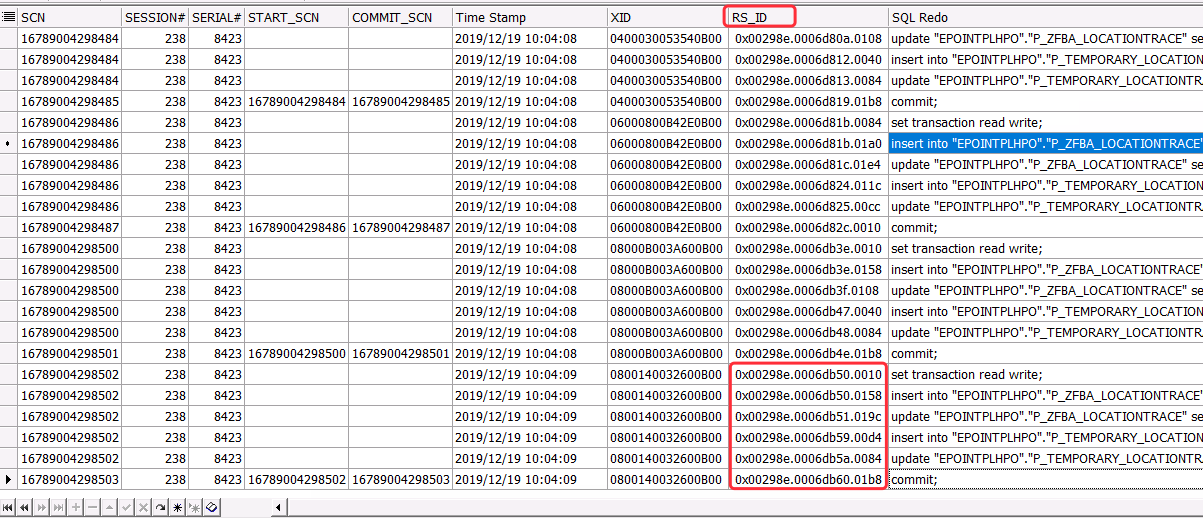Click the plus insert record button

pyautogui.click(x=75, y=507)
